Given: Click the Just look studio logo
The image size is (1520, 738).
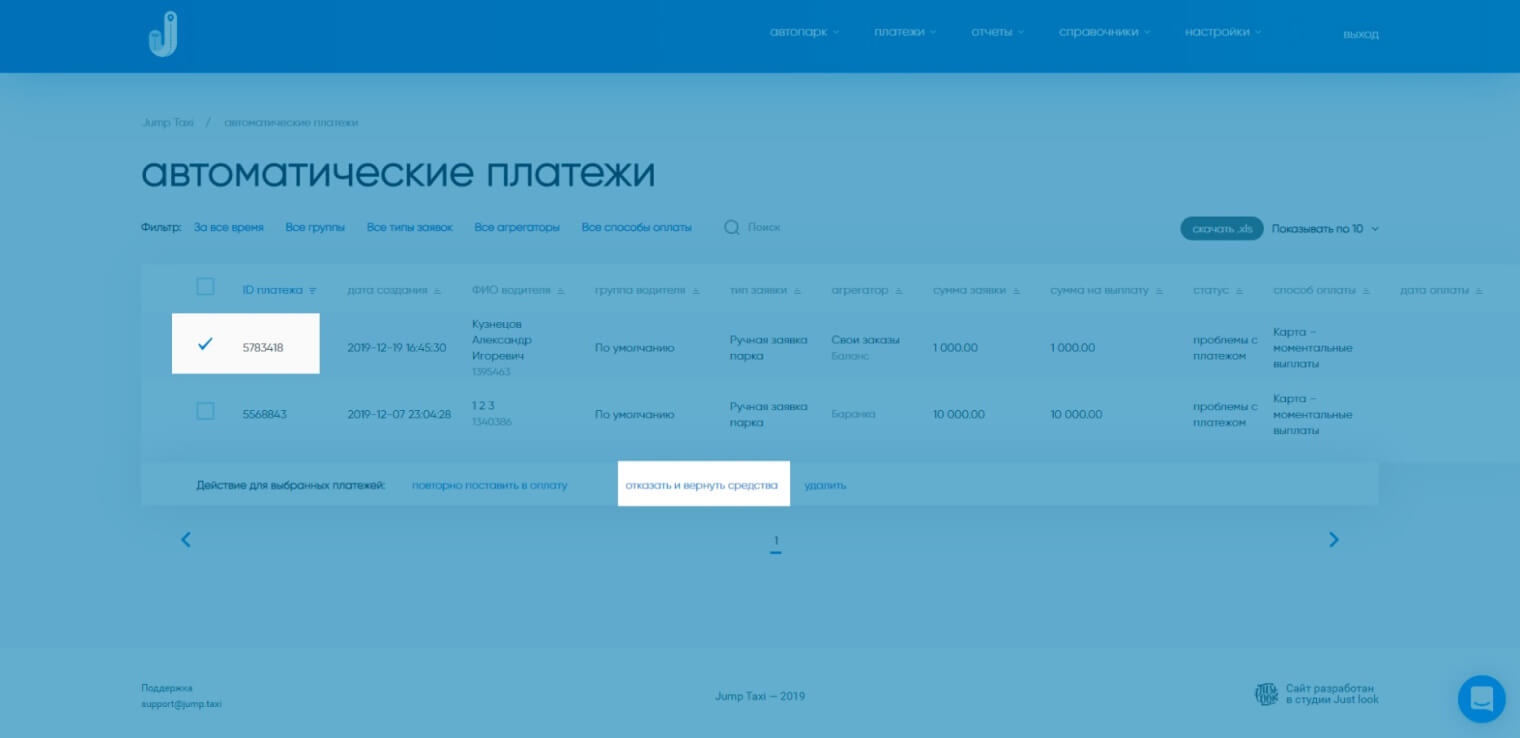Looking at the screenshot, I should [1266, 694].
